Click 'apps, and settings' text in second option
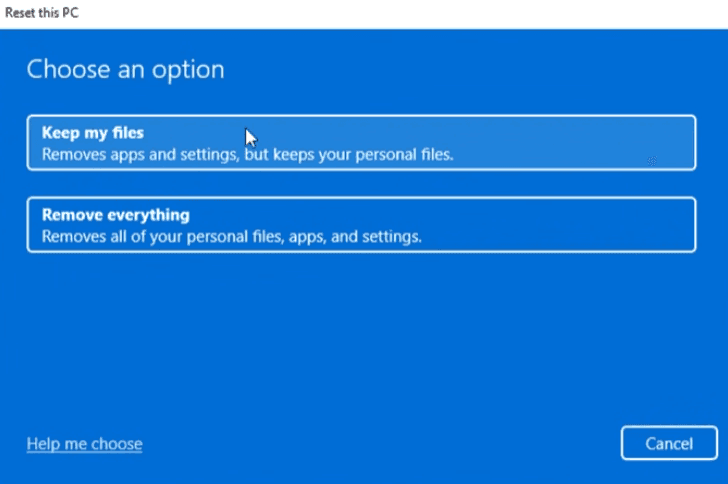This screenshot has width=728, height=484. point(355,237)
